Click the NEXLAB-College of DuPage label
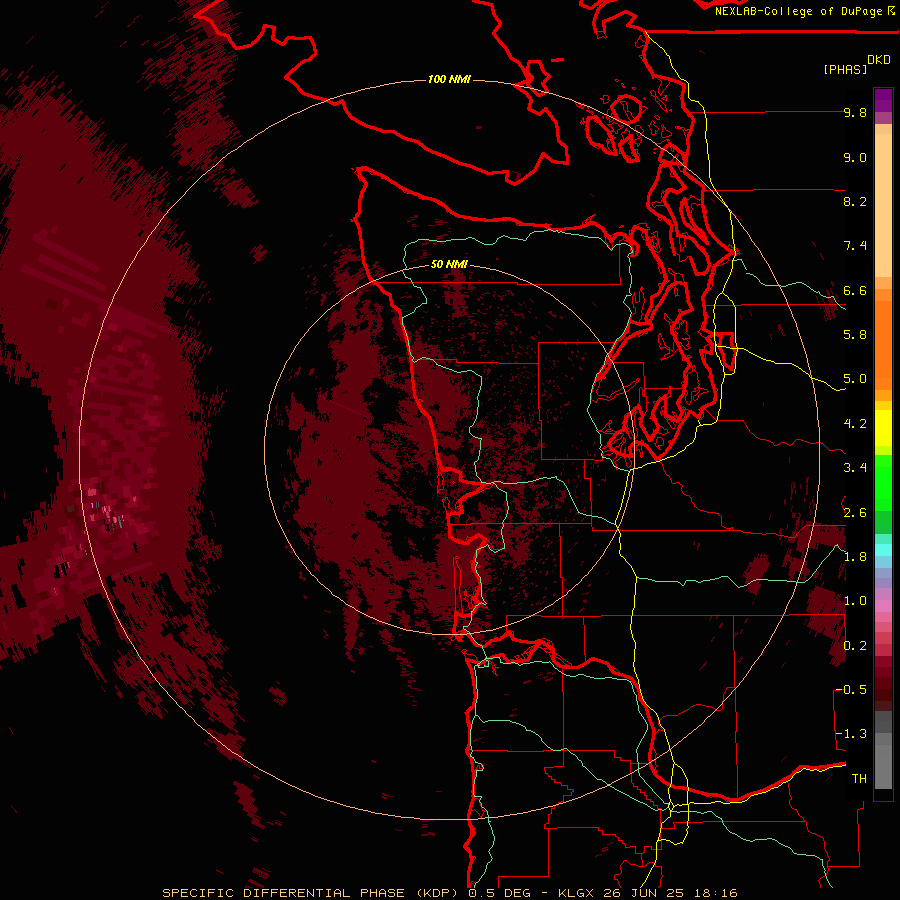900x900 pixels. [x=798, y=11]
